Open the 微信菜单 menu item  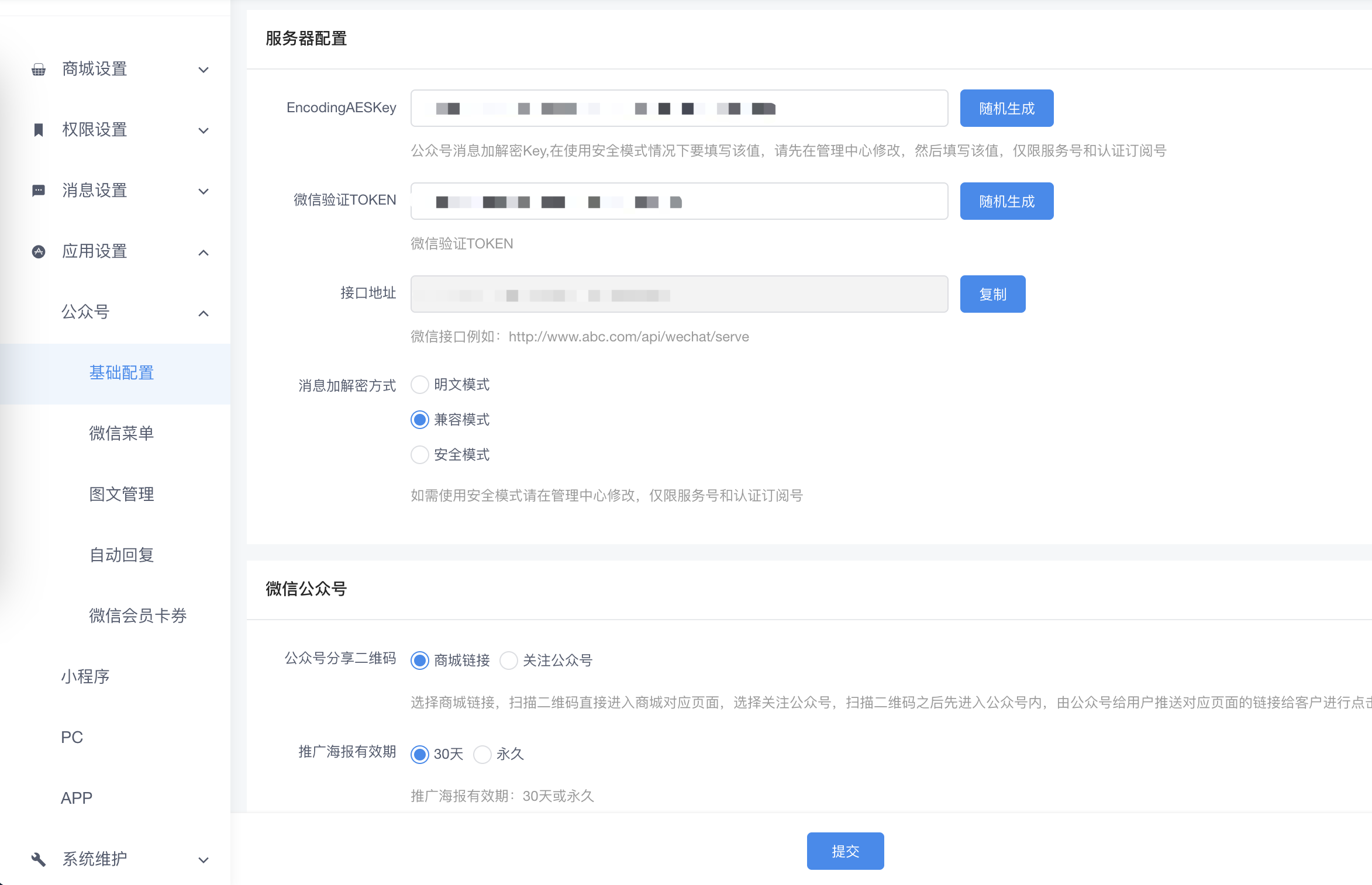coord(122,433)
